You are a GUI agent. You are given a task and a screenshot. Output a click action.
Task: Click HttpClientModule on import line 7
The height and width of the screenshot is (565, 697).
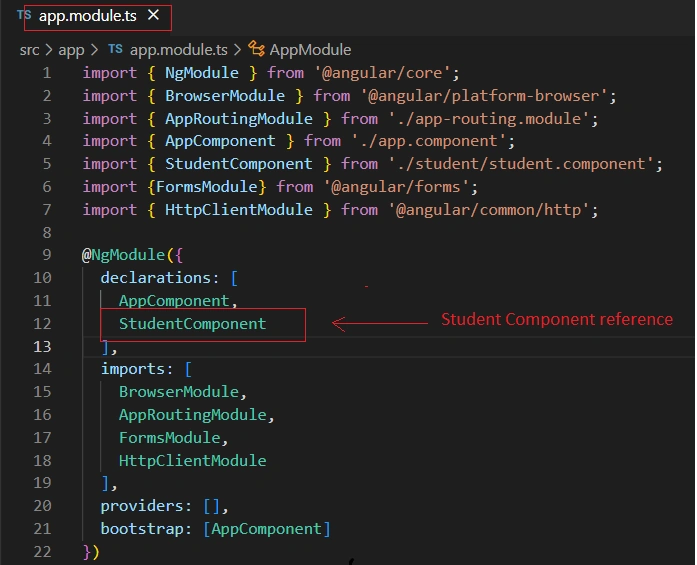click(x=239, y=210)
